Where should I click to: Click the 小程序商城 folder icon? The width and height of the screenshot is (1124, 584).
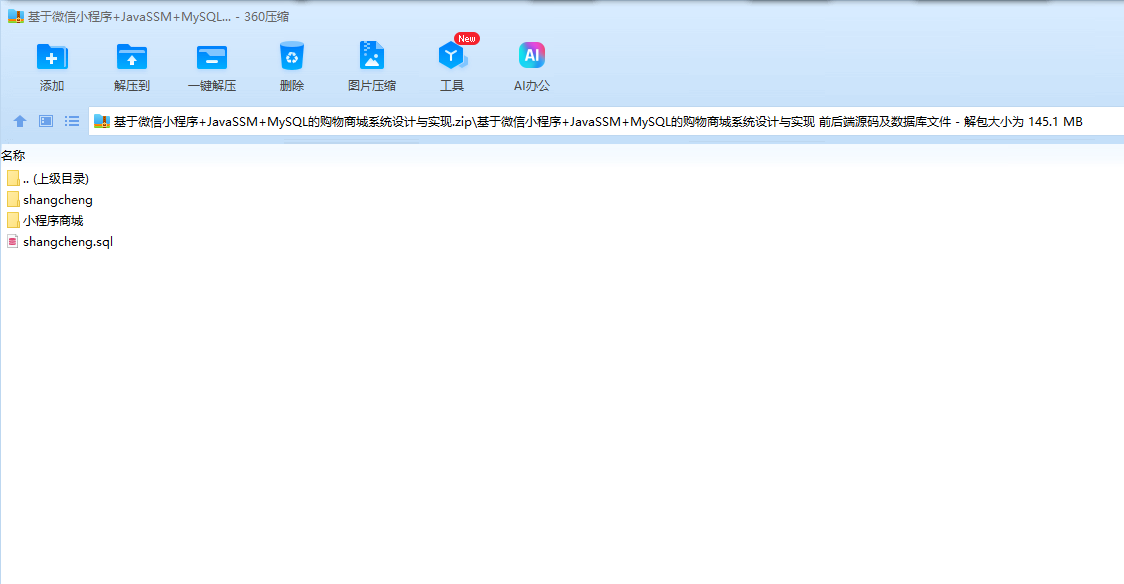click(13, 220)
